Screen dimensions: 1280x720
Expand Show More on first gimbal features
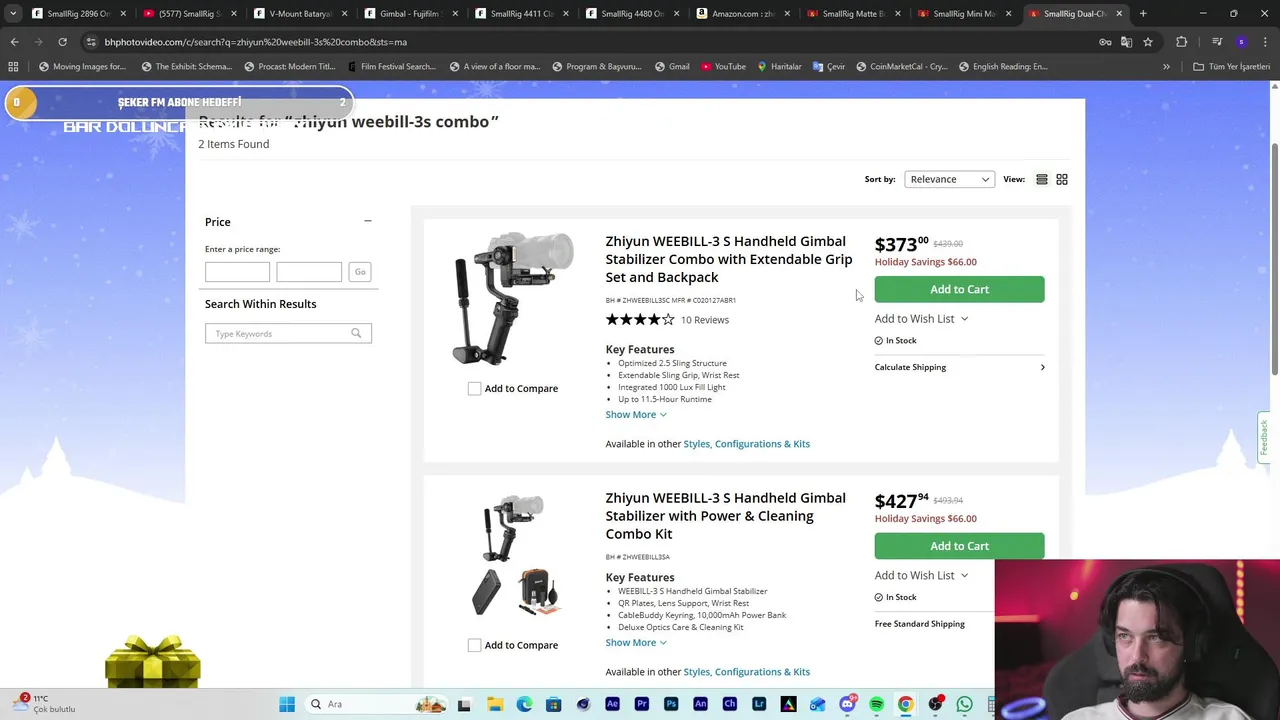pyautogui.click(x=635, y=414)
